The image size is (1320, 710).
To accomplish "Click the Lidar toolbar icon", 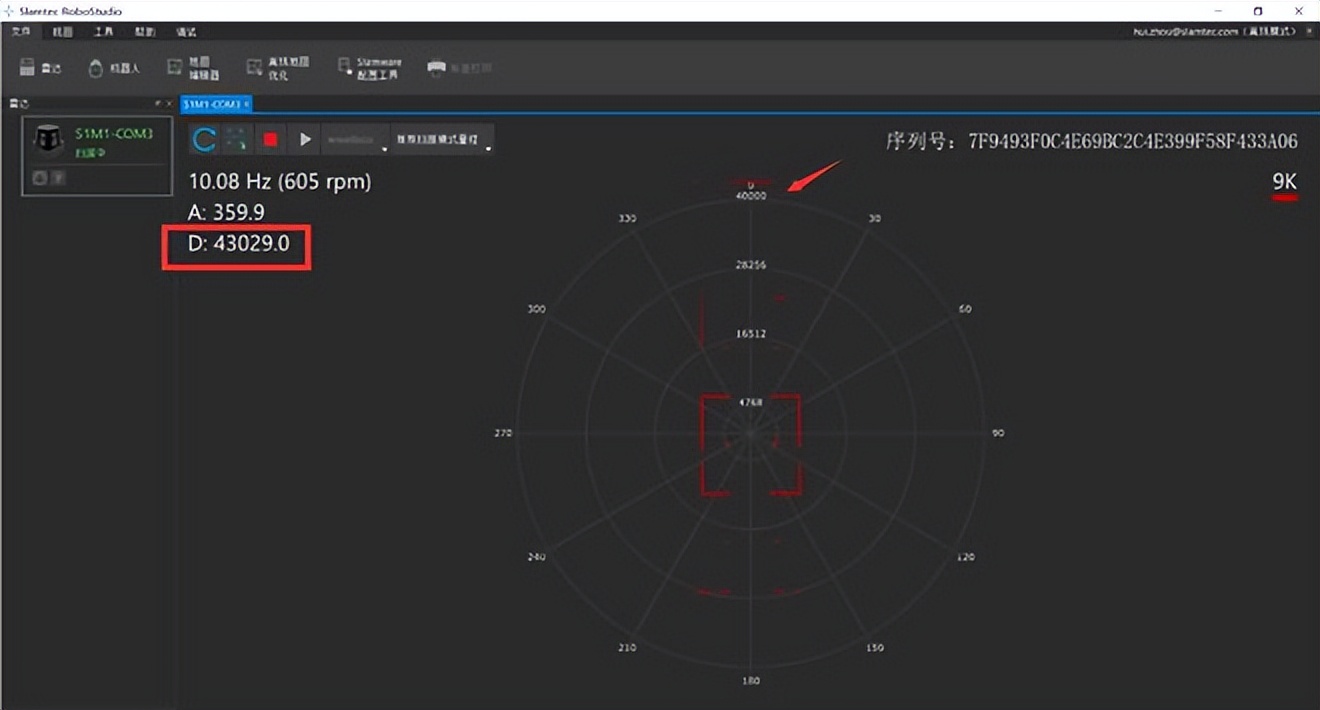I will tap(40, 68).
